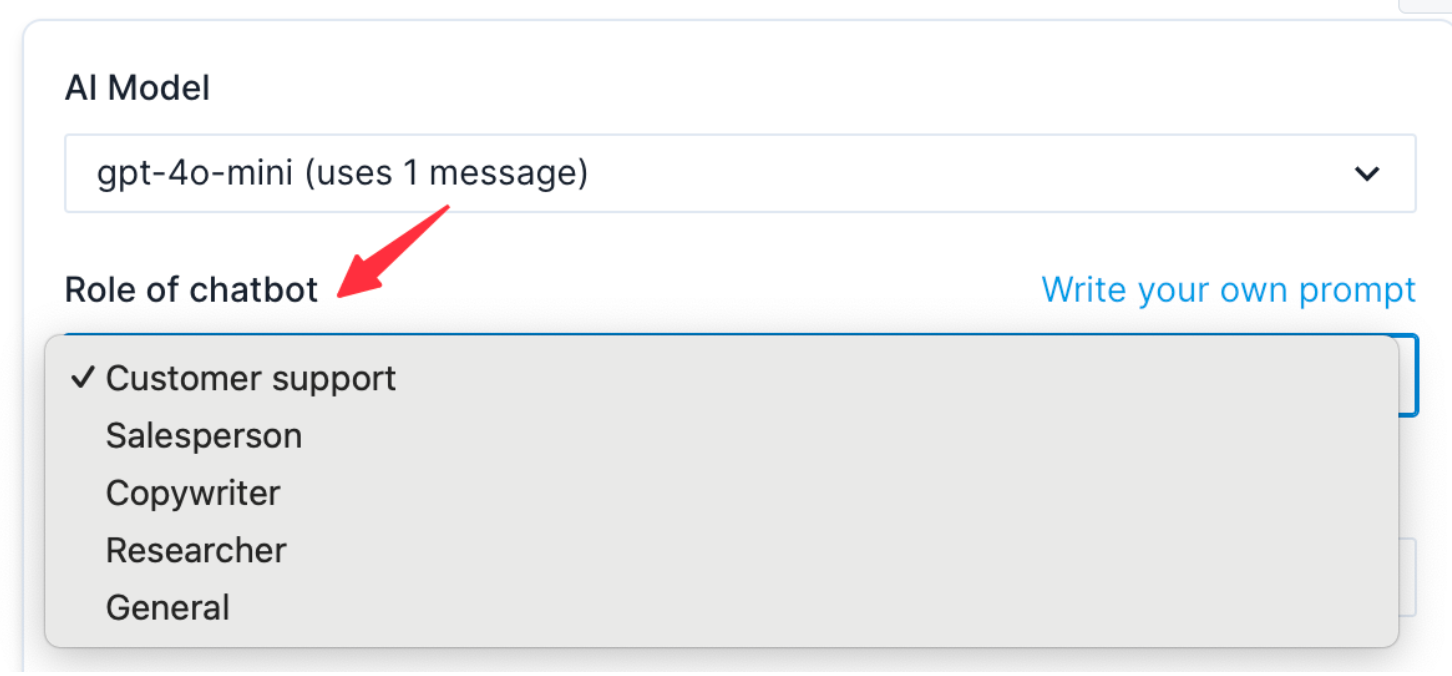Click empty space between role label and prompt link
The width and height of the screenshot is (1452, 676).
tap(680, 290)
